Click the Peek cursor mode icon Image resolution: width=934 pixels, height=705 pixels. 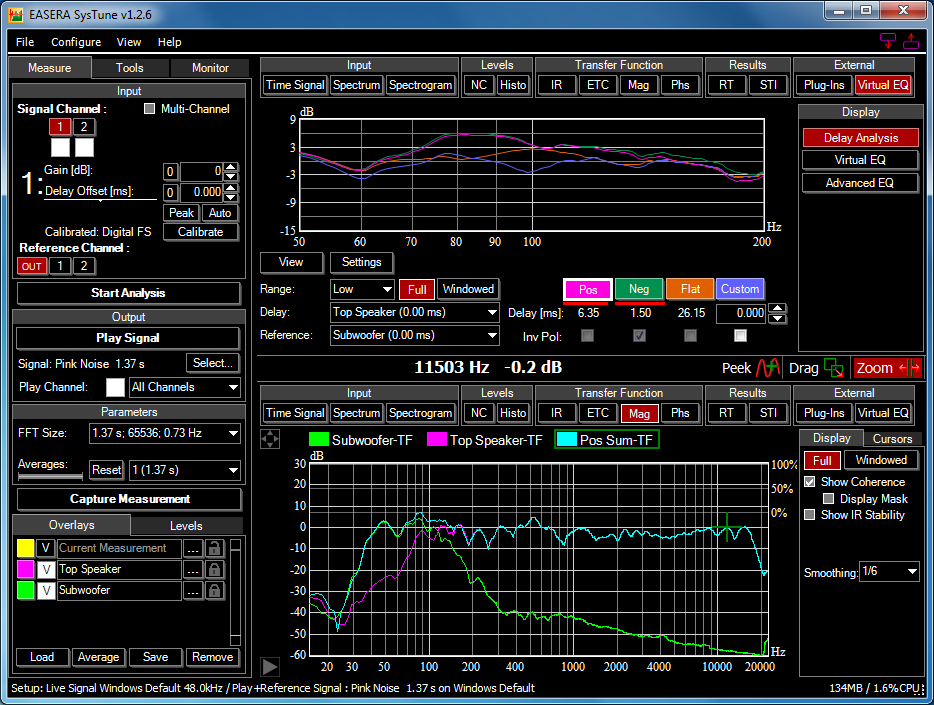pyautogui.click(x=768, y=368)
